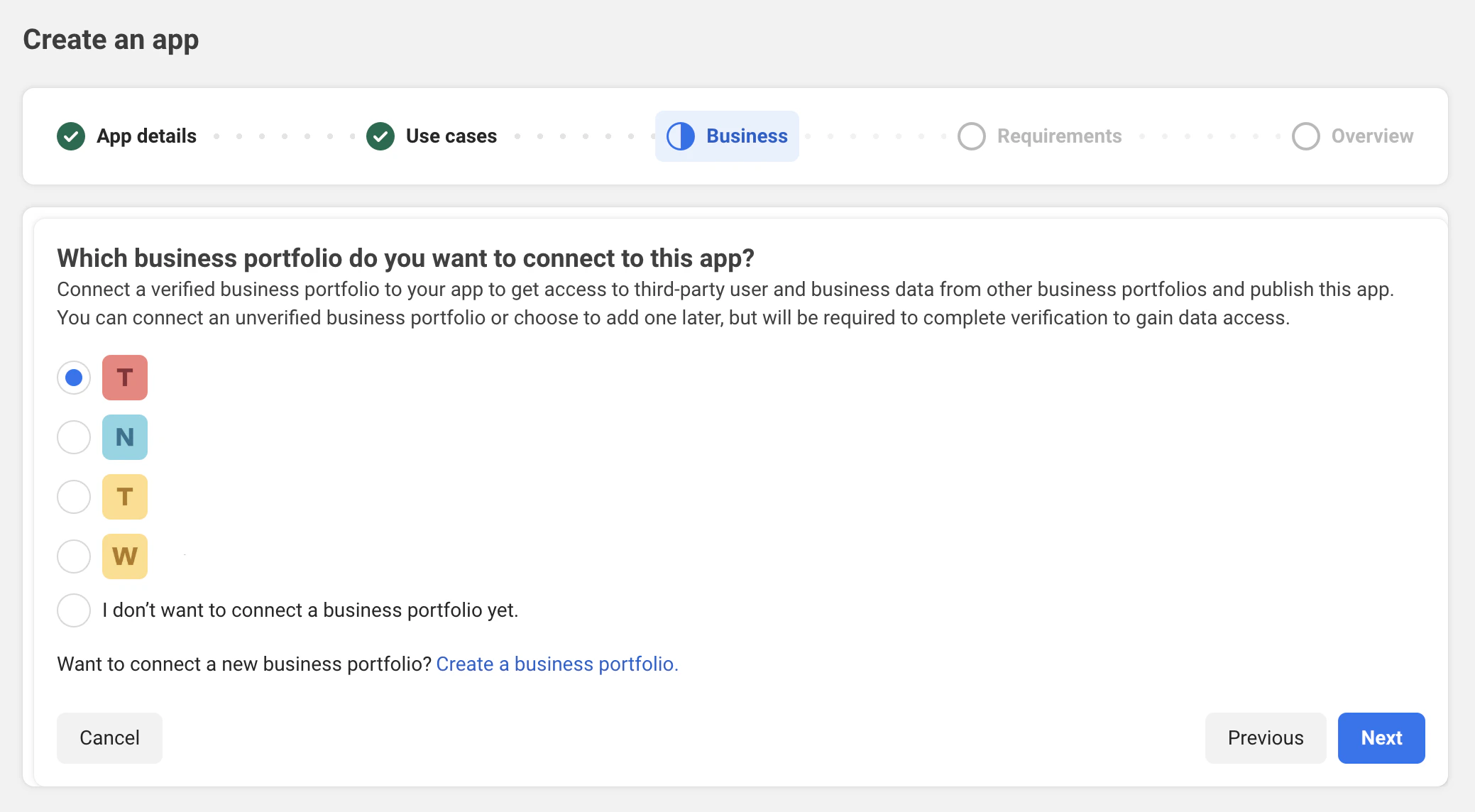
Task: Click the empty circle beside Overview
Action: pos(1307,136)
